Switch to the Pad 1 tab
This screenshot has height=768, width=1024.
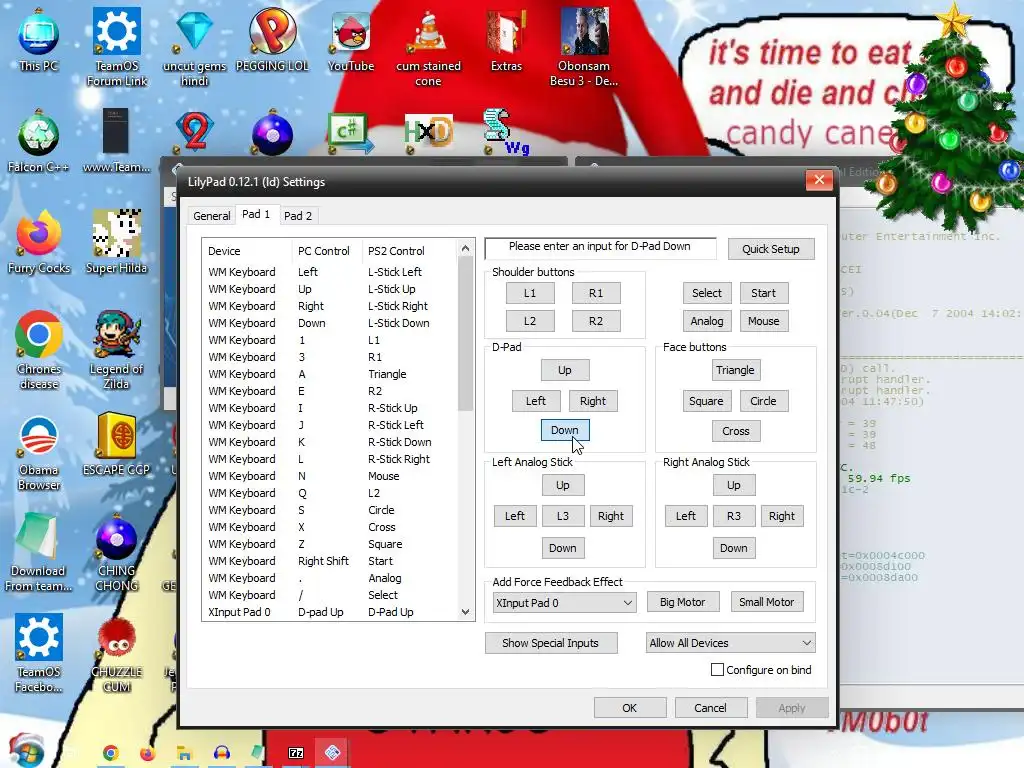coord(256,214)
